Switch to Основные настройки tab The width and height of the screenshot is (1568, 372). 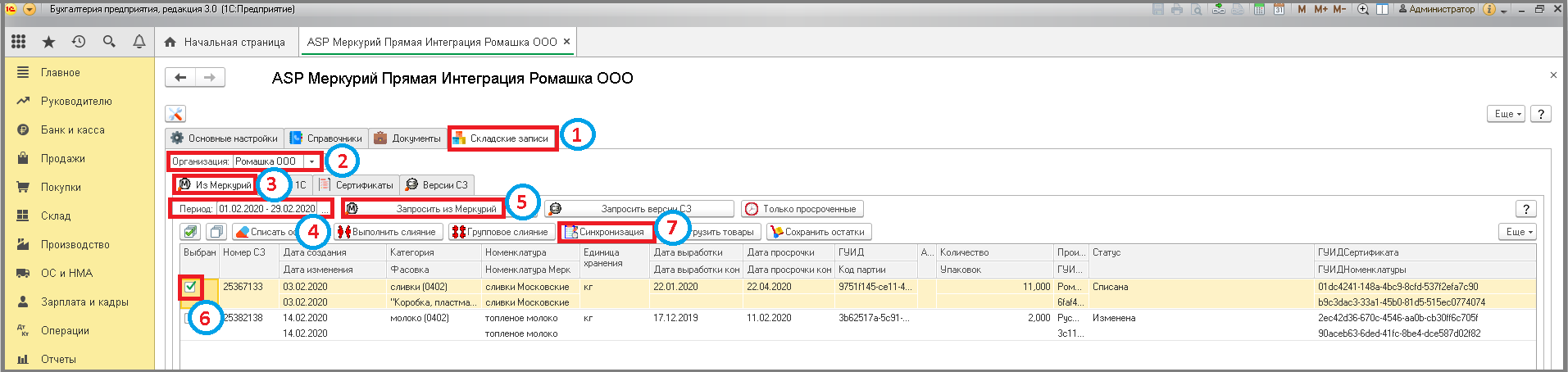click(225, 138)
